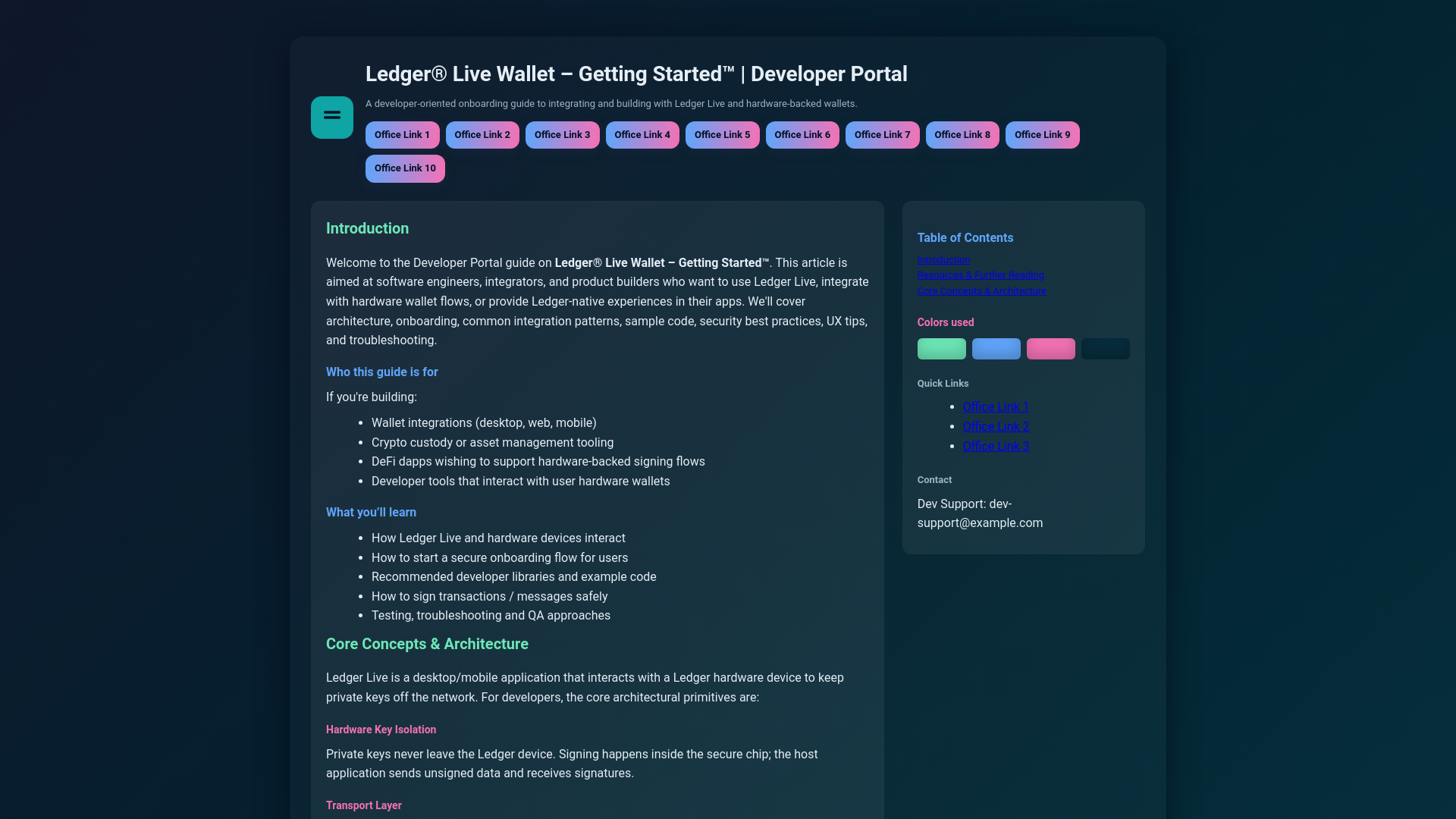Click the Transport Layer subheading

pyautogui.click(x=364, y=805)
